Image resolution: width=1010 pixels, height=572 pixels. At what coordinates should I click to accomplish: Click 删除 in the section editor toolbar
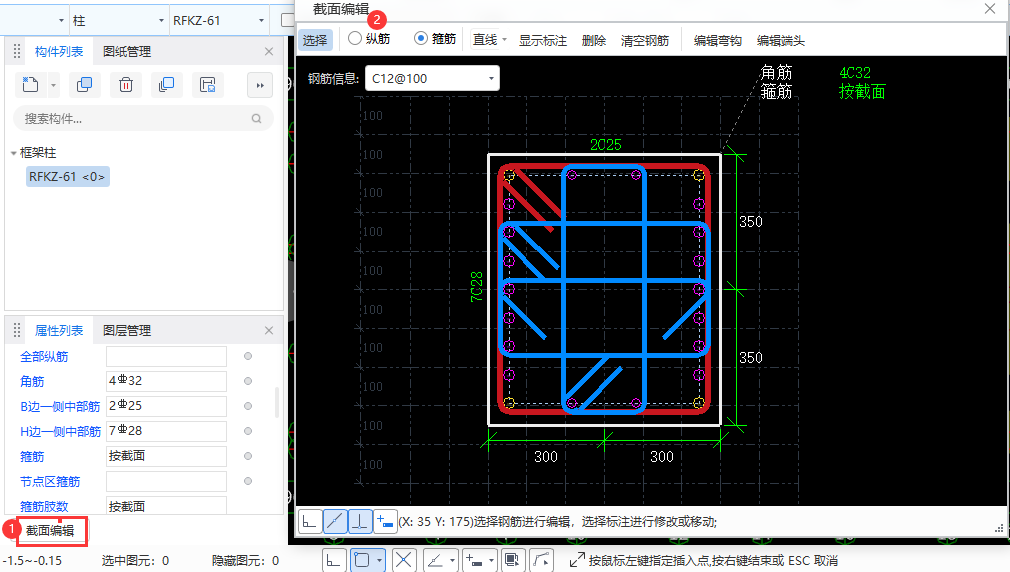coord(593,41)
